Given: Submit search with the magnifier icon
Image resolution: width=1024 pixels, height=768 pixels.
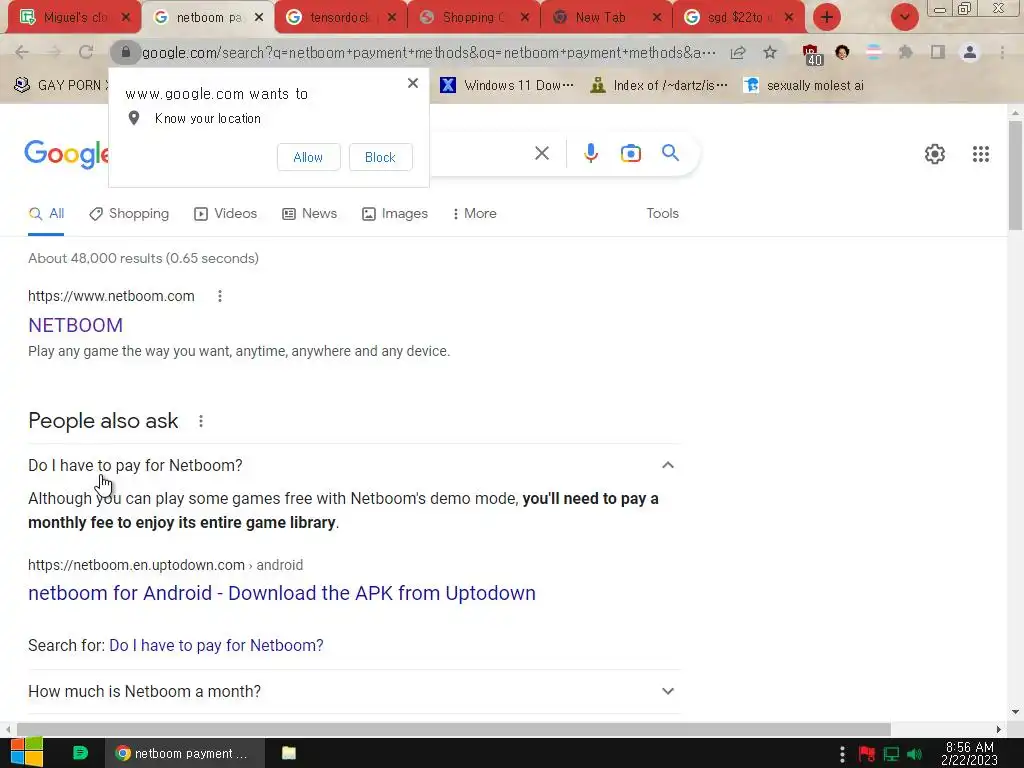Looking at the screenshot, I should (x=670, y=153).
